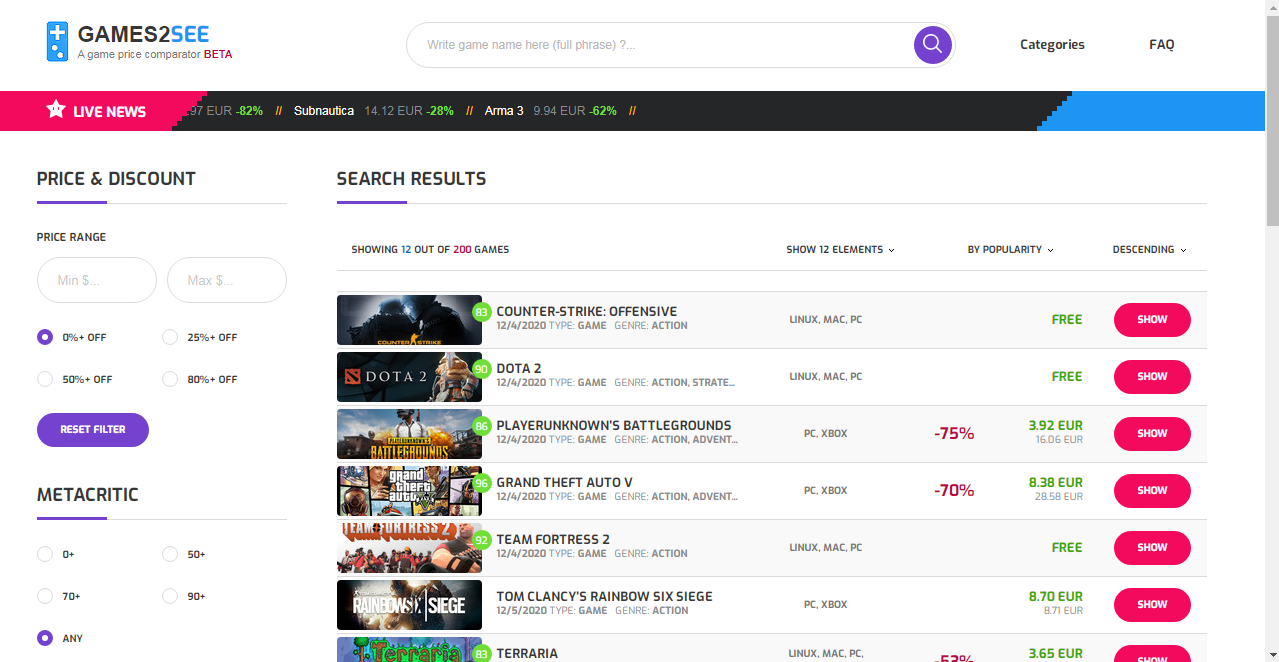The image size is (1279, 662).
Task: Click the -75% discount on PUBG row
Action: coord(954,433)
